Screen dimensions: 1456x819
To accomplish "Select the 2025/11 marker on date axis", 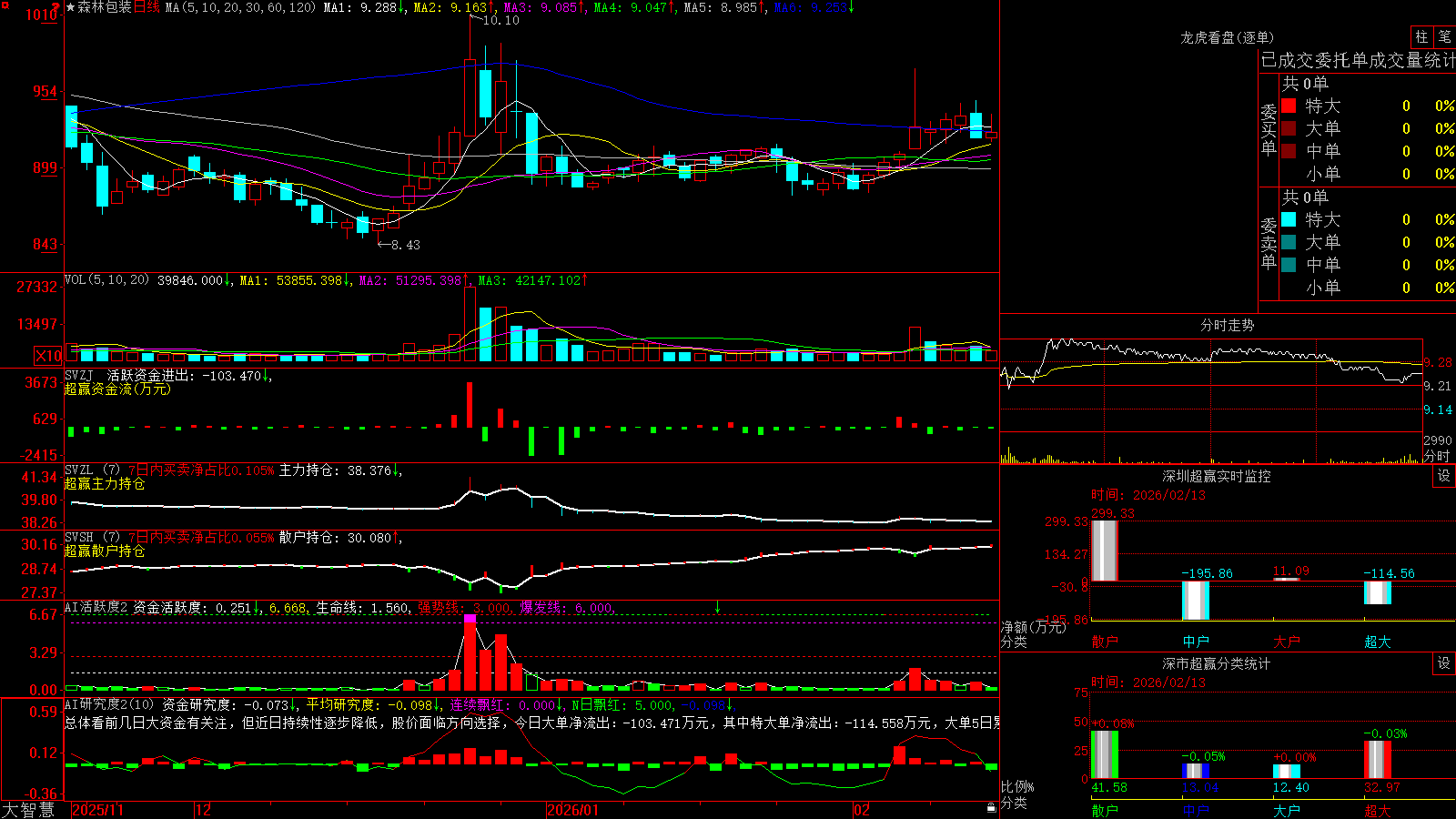I will click(97, 810).
